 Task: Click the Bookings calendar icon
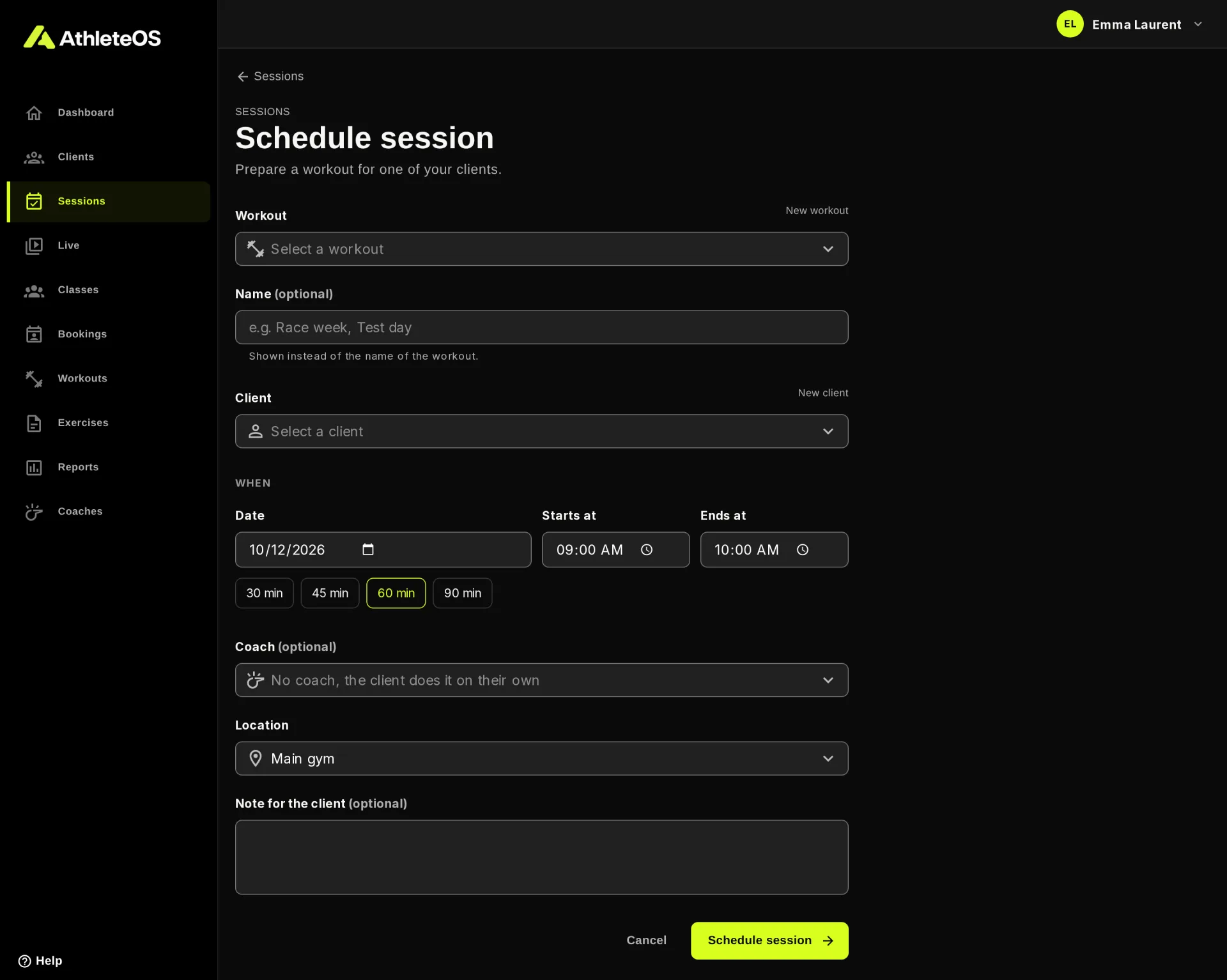pyautogui.click(x=34, y=334)
